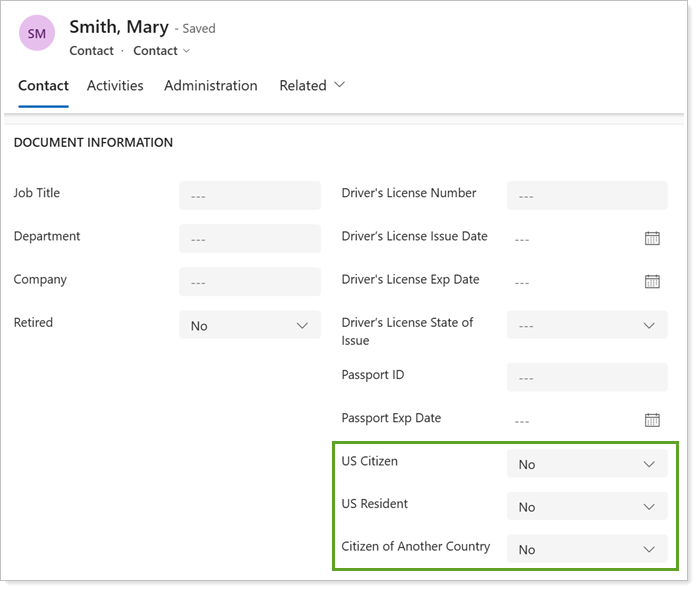Click the Department input field
Screen dimensions: 697x590
click(250, 239)
